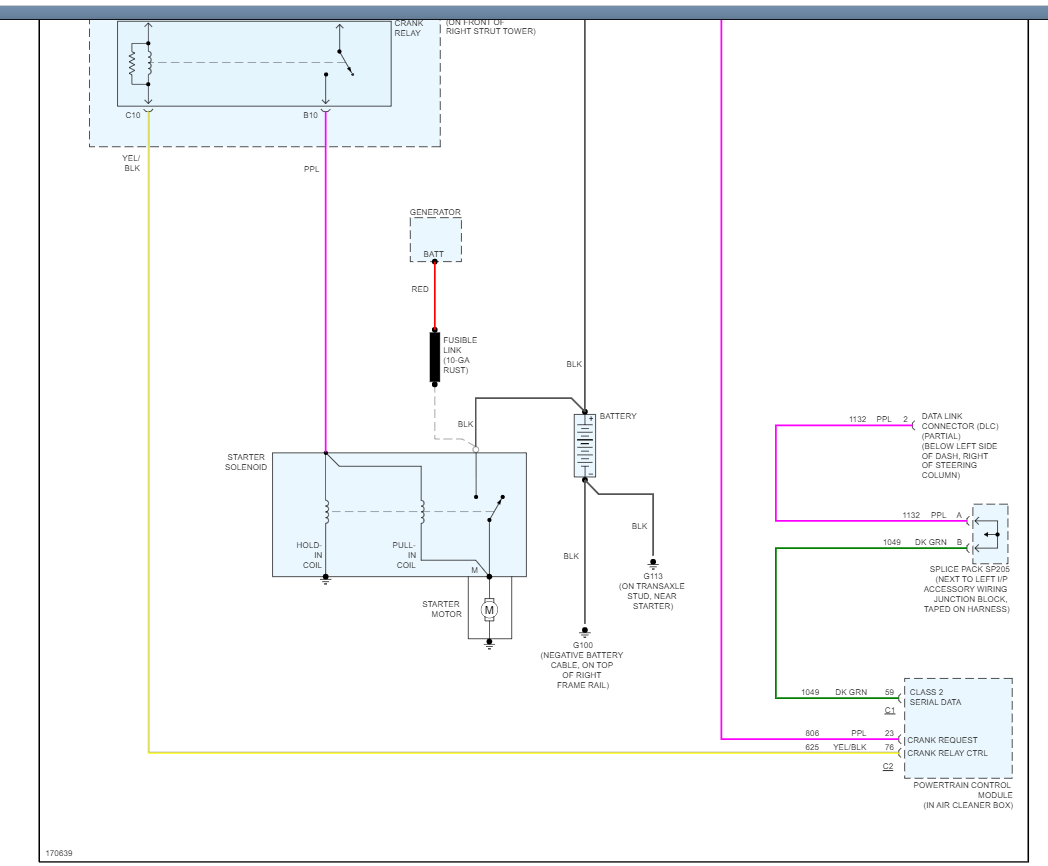Select the battery symbol

[x=585, y=445]
